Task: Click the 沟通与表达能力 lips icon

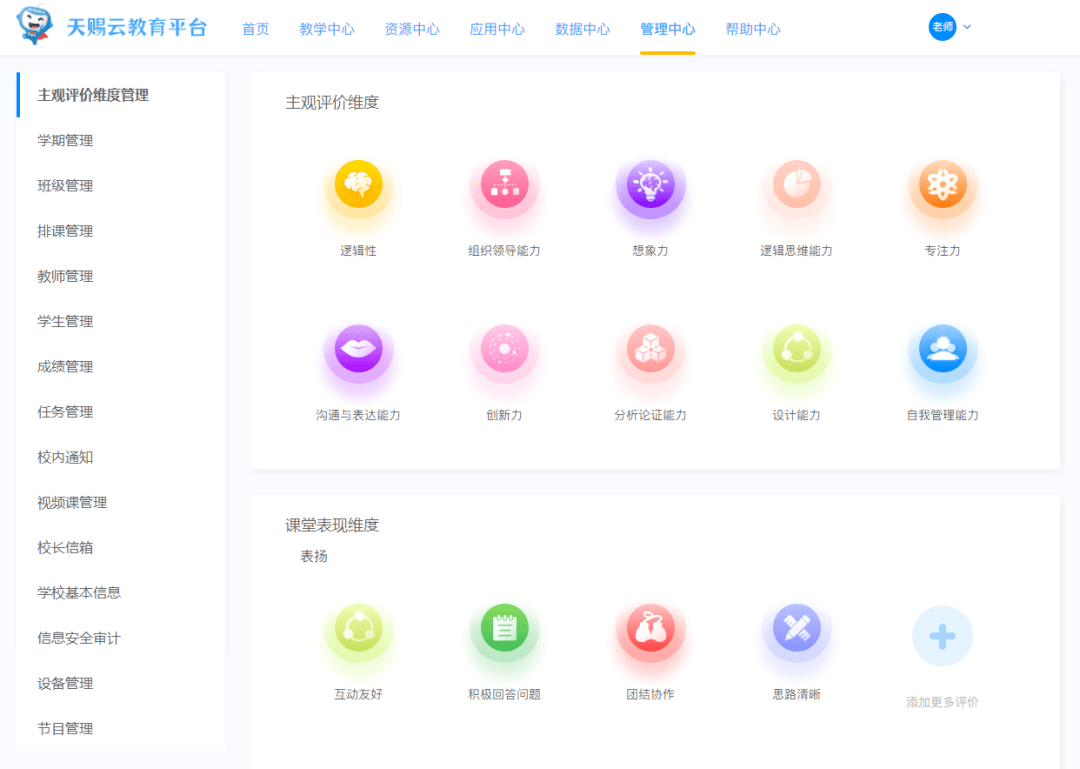Action: 358,349
